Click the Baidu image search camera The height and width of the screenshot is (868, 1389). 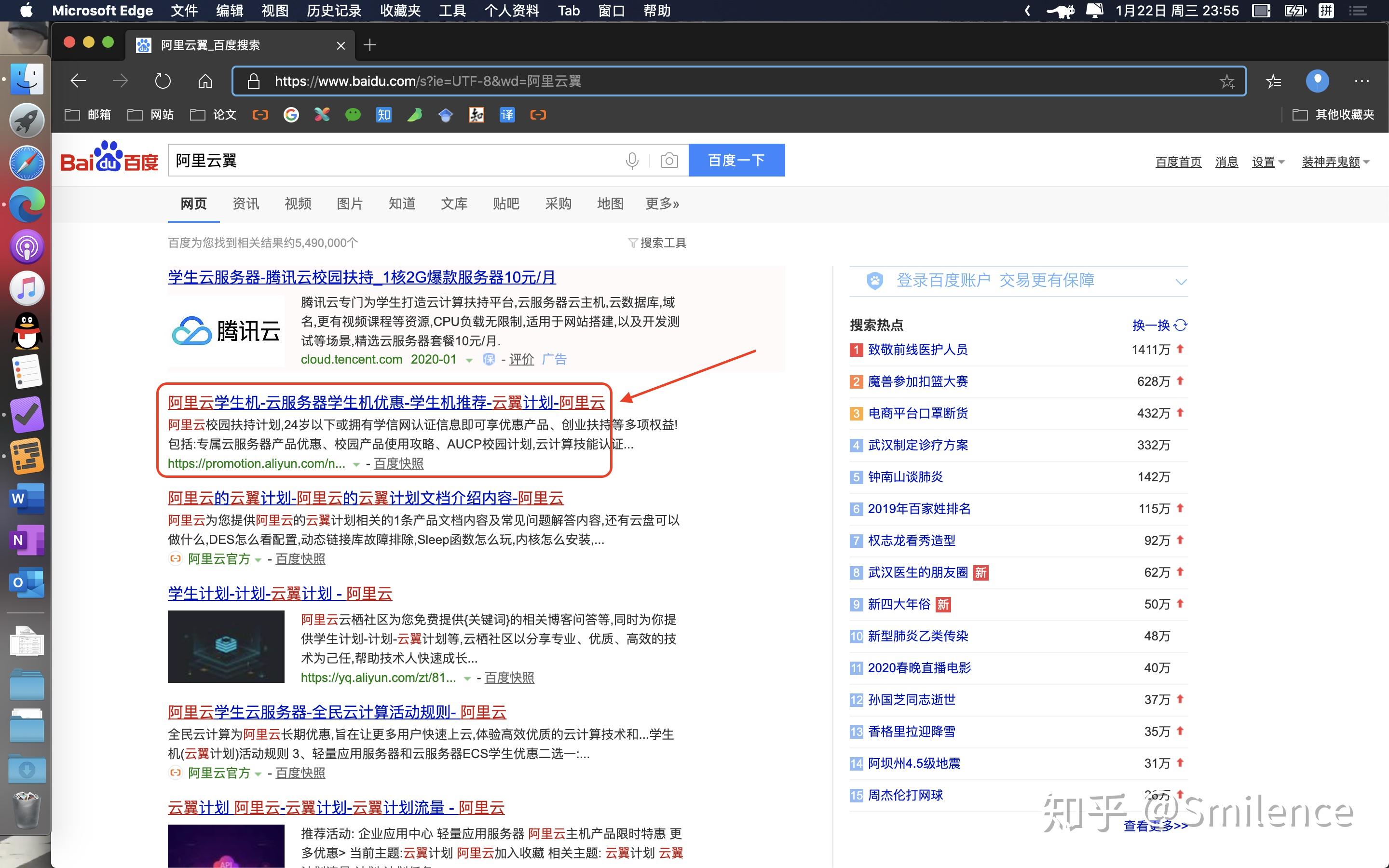point(668,160)
